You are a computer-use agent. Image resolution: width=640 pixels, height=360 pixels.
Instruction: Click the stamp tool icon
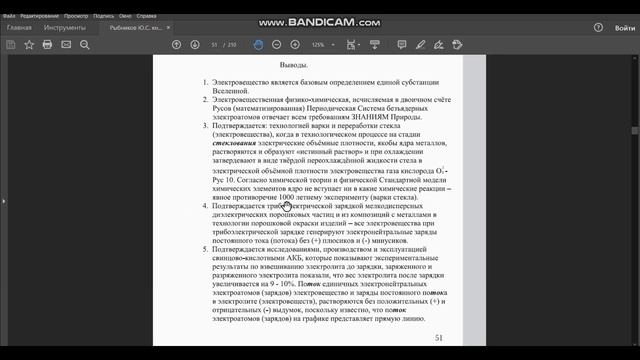pyautogui.click(x=457, y=45)
